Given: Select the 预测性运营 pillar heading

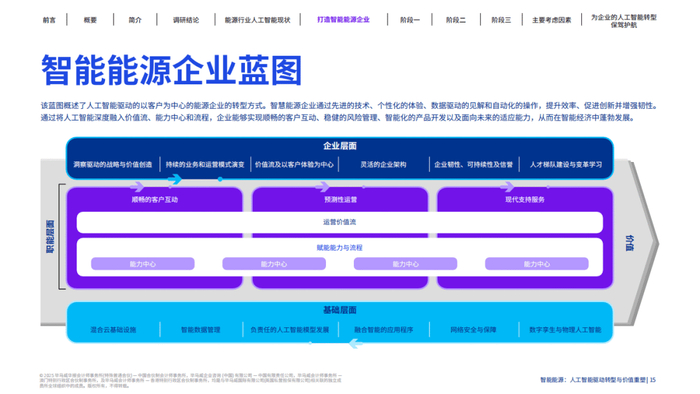Looking at the screenshot, I should click(x=340, y=199).
